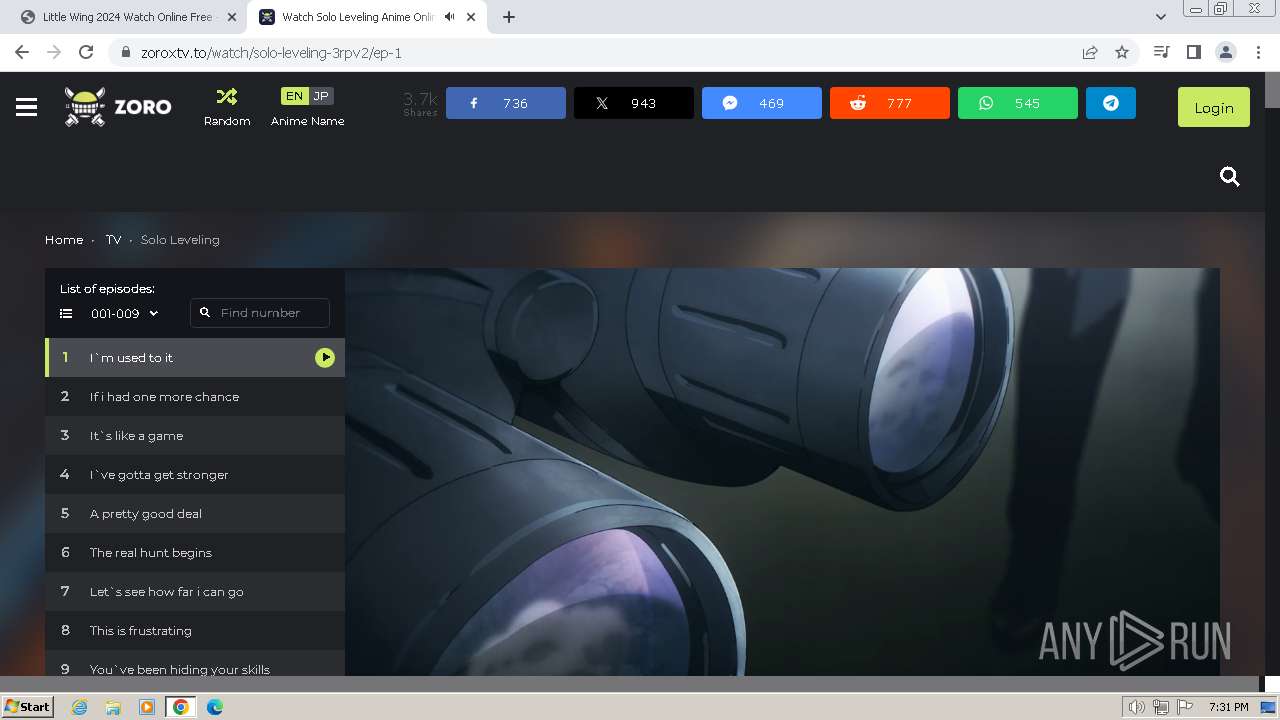Click the Chrome taskbar icon

click(181, 707)
